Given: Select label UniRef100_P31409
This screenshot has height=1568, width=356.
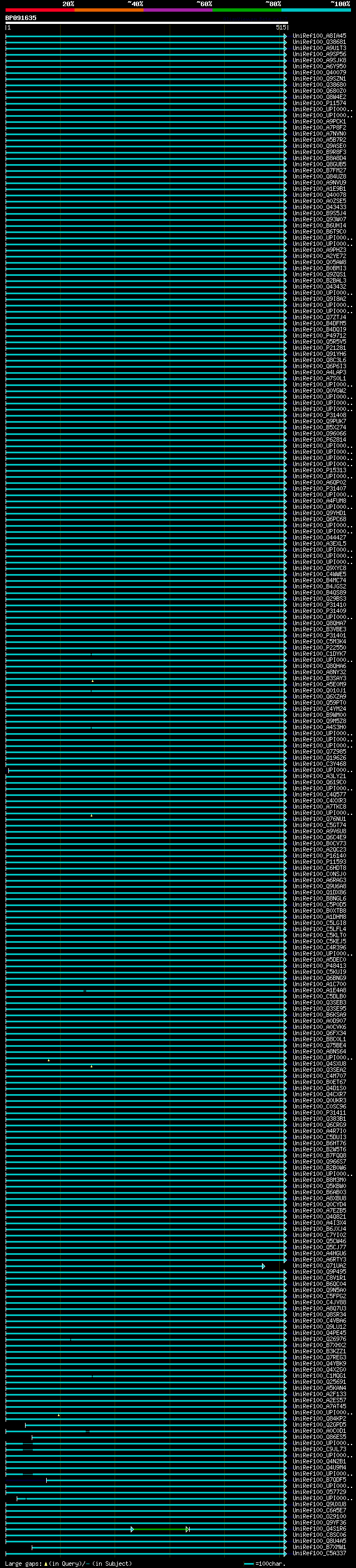Looking at the screenshot, I should click(319, 611).
